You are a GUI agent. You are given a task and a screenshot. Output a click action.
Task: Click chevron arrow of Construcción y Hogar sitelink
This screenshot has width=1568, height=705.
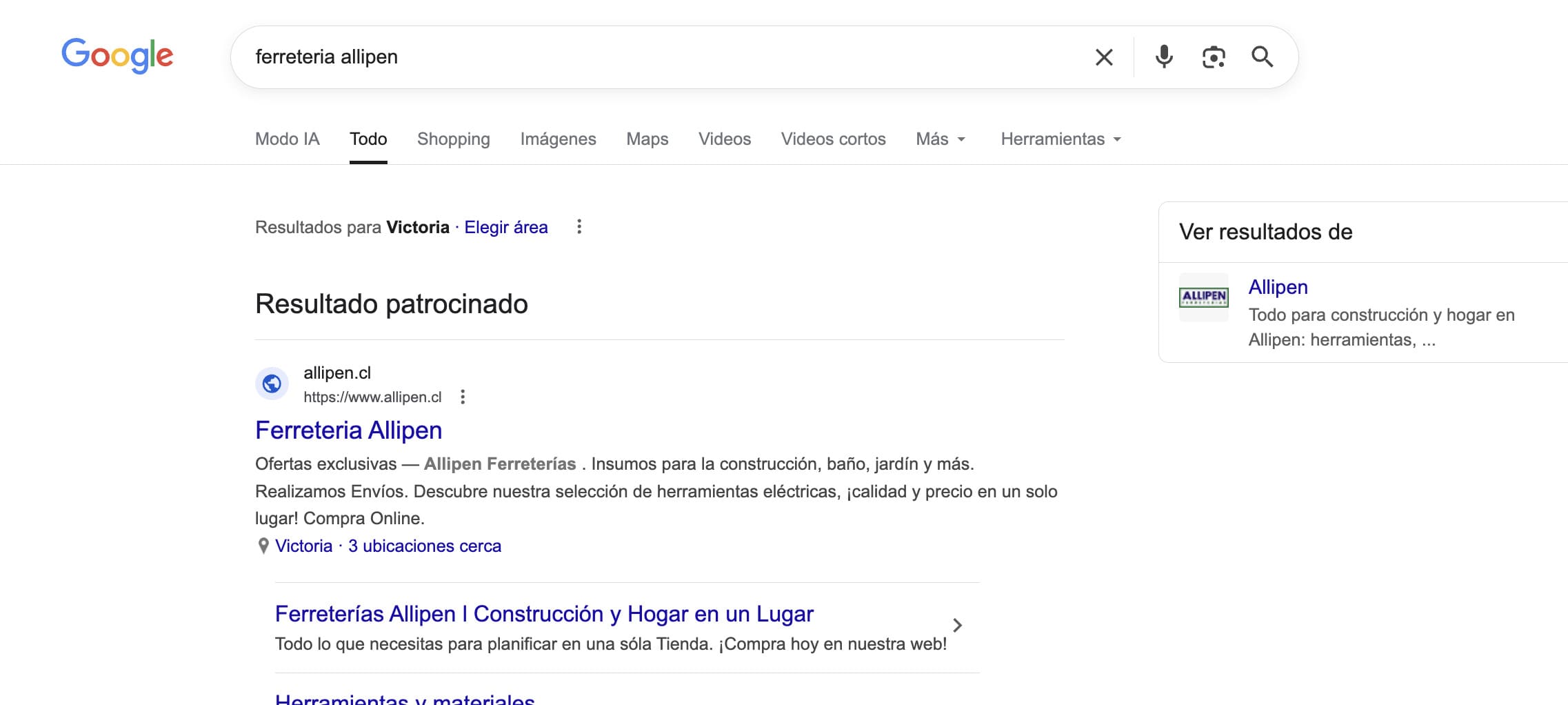click(x=957, y=625)
